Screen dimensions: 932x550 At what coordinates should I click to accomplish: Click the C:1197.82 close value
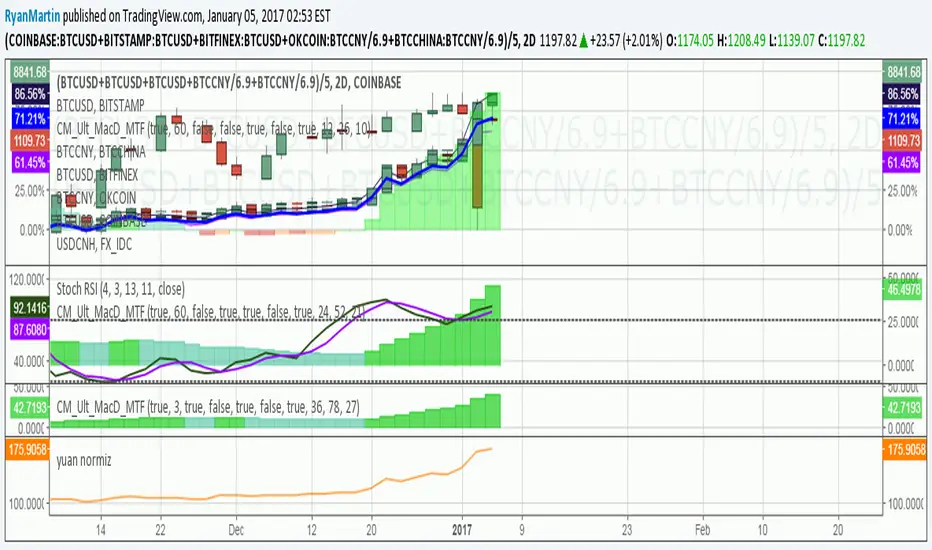click(841, 40)
